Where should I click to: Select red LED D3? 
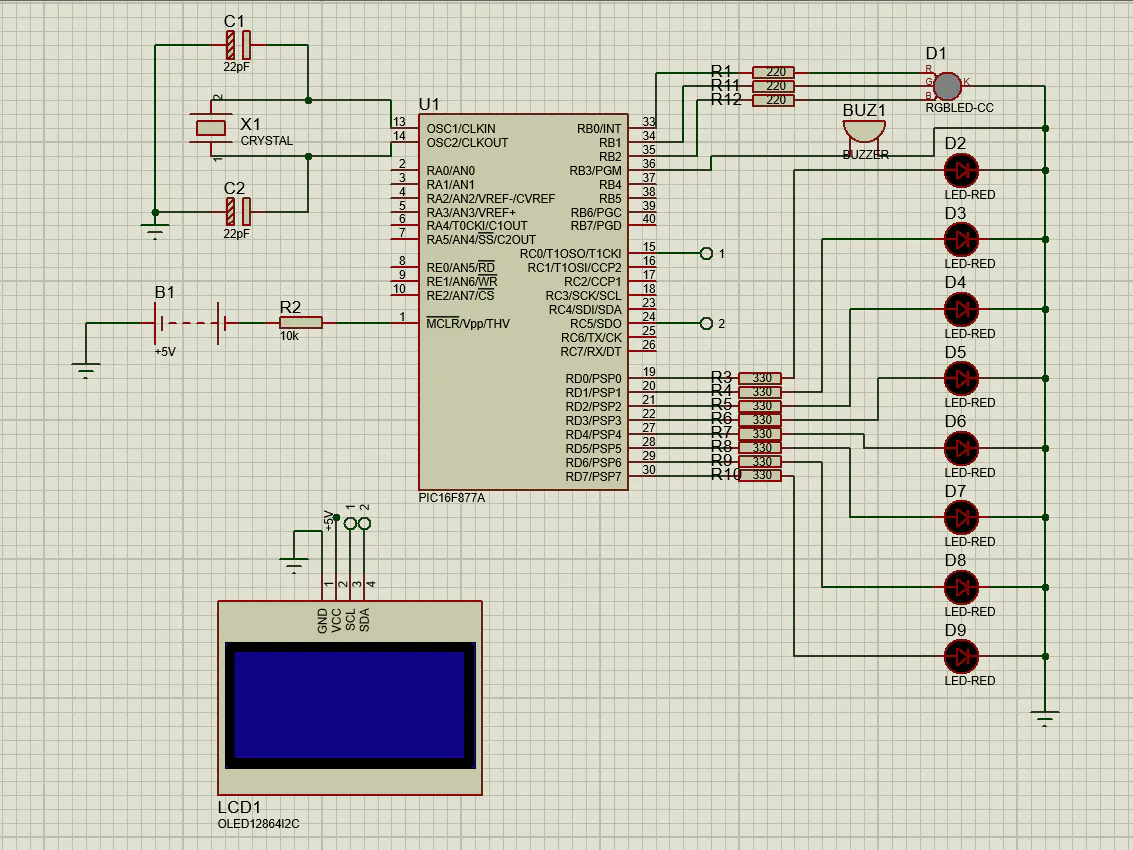click(x=961, y=239)
